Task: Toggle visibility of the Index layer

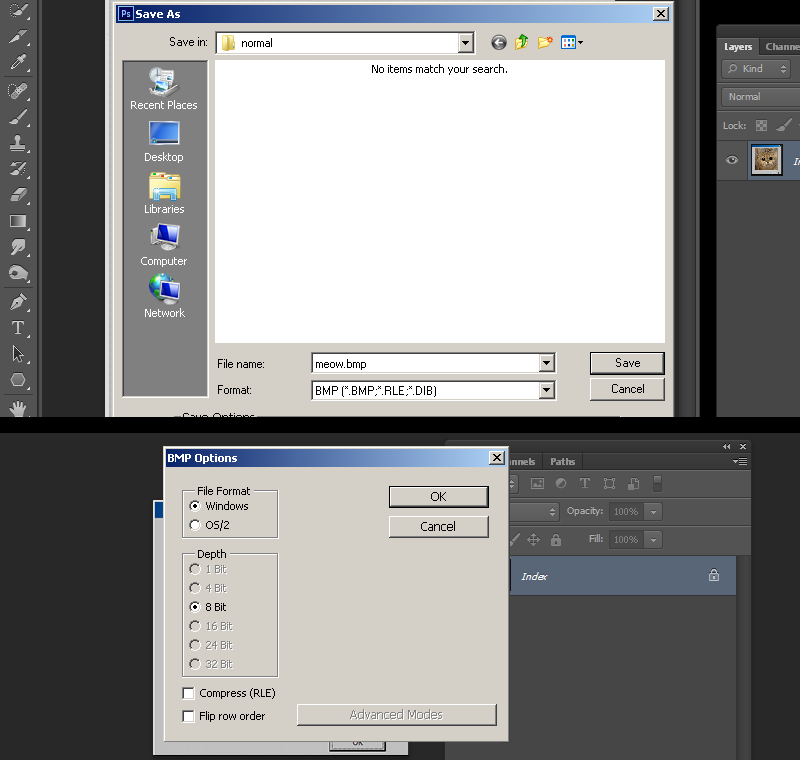Action: pos(732,160)
